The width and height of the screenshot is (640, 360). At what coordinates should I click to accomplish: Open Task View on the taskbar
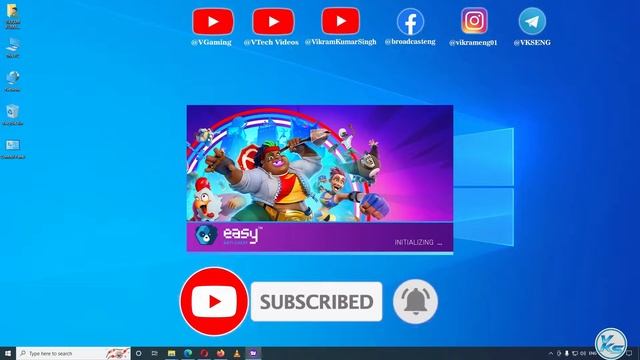coord(155,353)
